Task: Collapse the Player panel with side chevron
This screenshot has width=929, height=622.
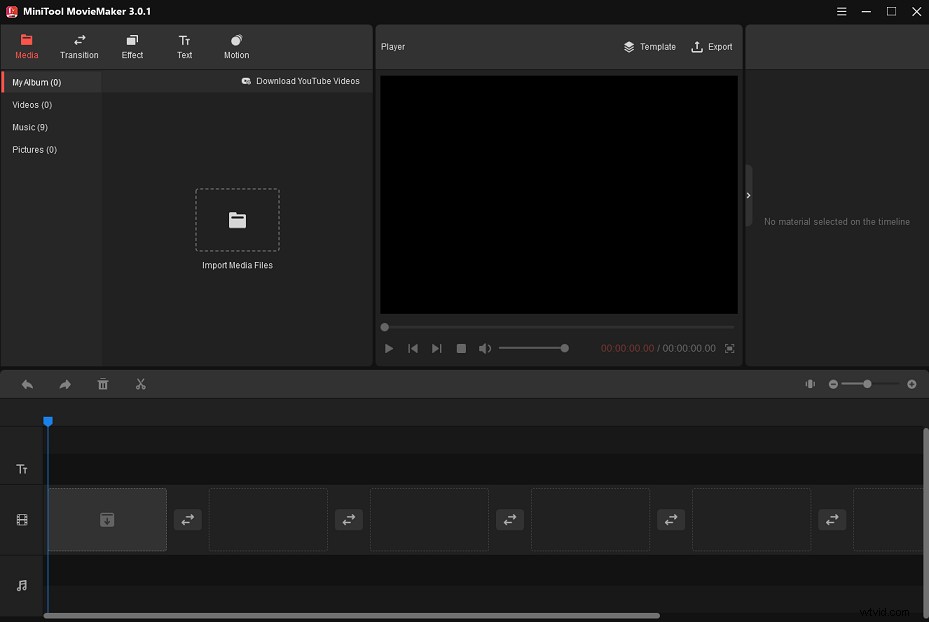Action: 747,196
